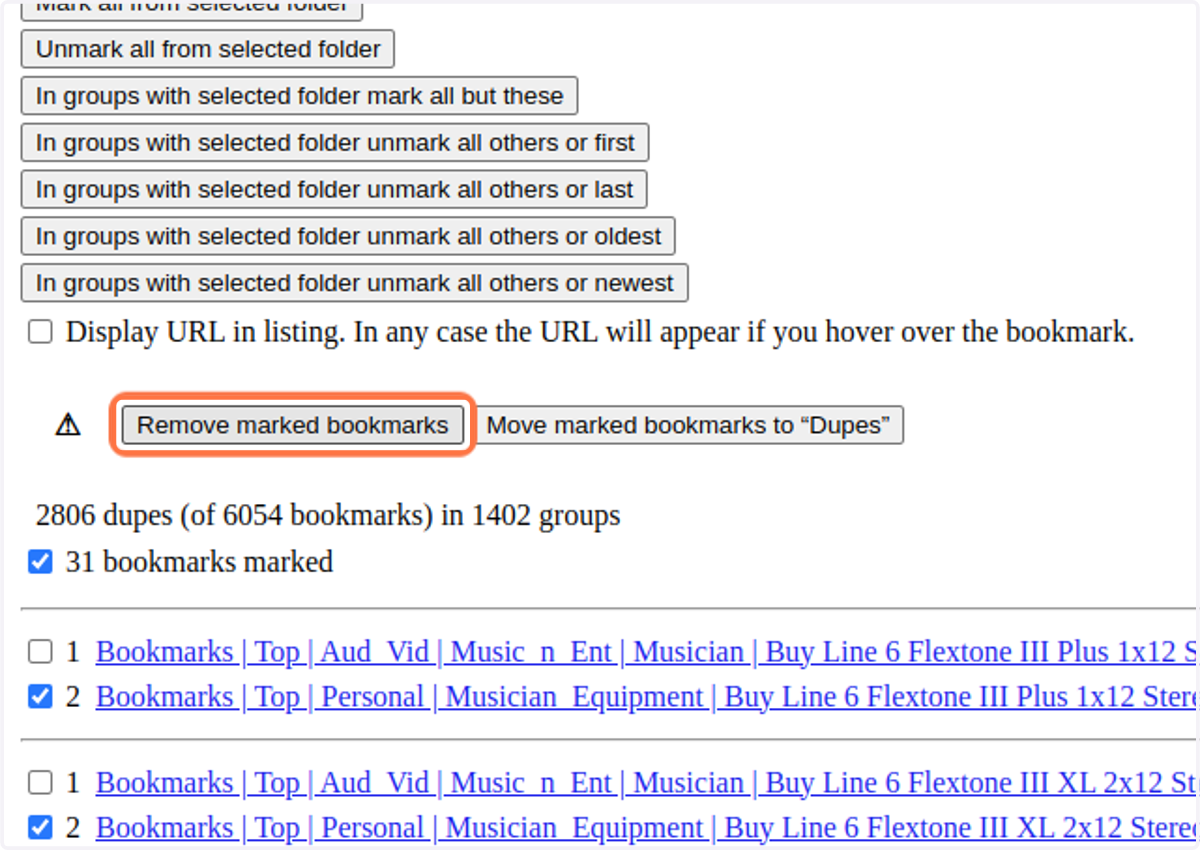Click the "Display URL in listing" description text
This screenshot has height=850, width=1200.
point(600,332)
